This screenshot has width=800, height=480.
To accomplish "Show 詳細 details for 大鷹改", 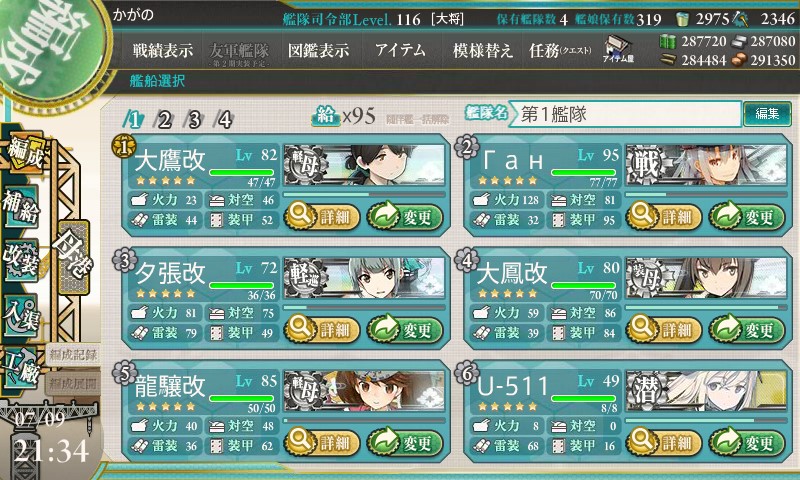I will tap(321, 217).
